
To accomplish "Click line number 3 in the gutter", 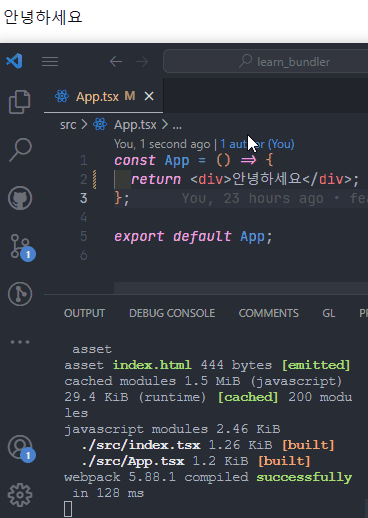I will point(83,198).
